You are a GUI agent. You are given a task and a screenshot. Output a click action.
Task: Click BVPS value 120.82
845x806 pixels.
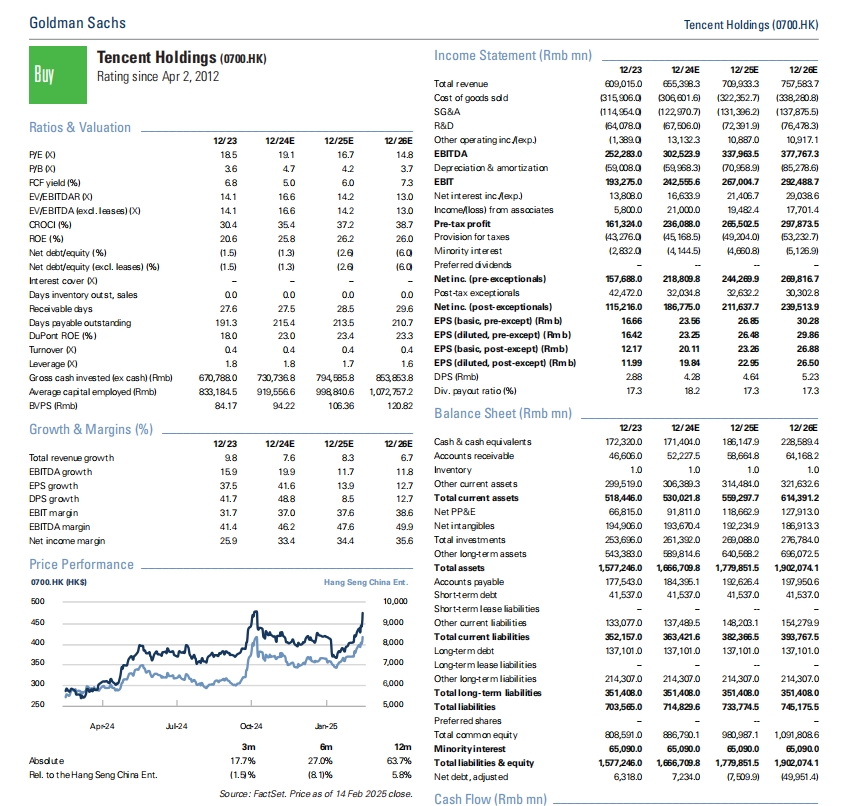tap(400, 406)
